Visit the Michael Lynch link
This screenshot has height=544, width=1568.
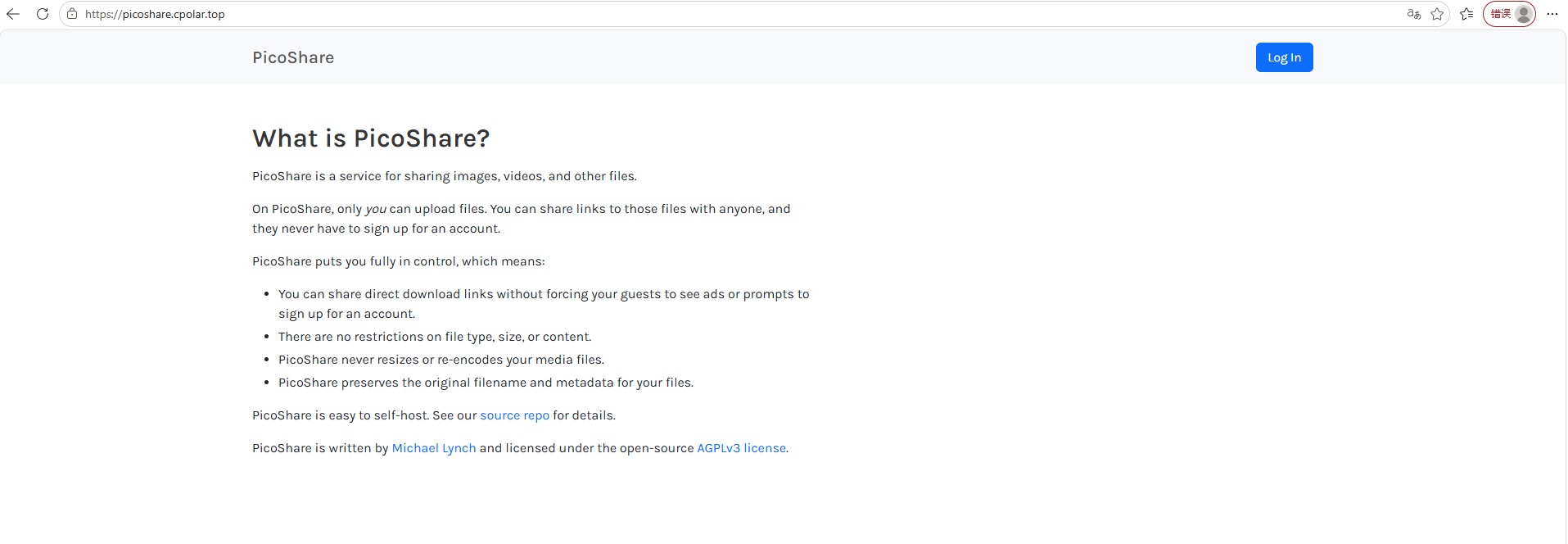coord(434,448)
